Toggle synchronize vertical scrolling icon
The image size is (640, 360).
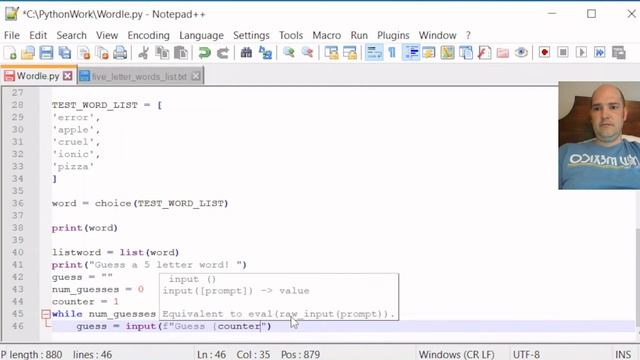point(331,53)
